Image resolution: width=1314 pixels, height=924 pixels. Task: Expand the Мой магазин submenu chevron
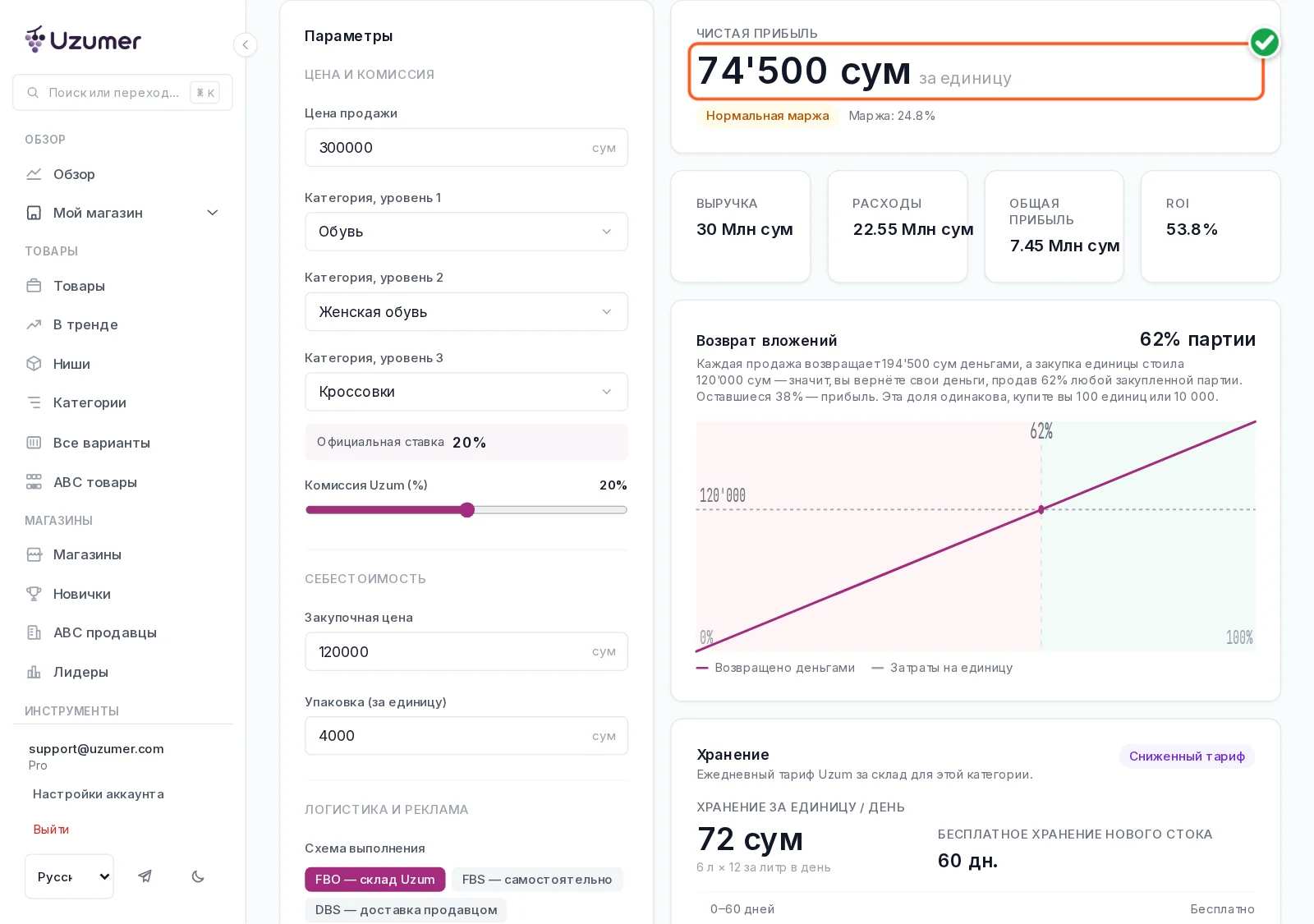[213, 213]
